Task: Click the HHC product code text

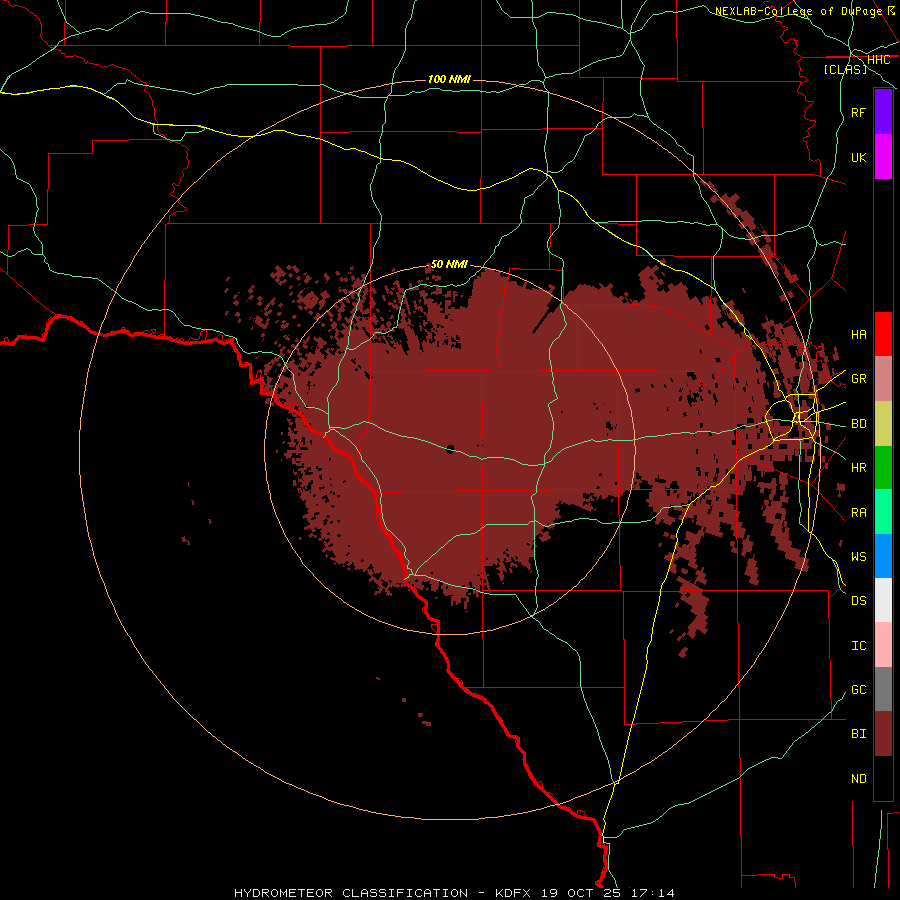Action: pyautogui.click(x=878, y=60)
